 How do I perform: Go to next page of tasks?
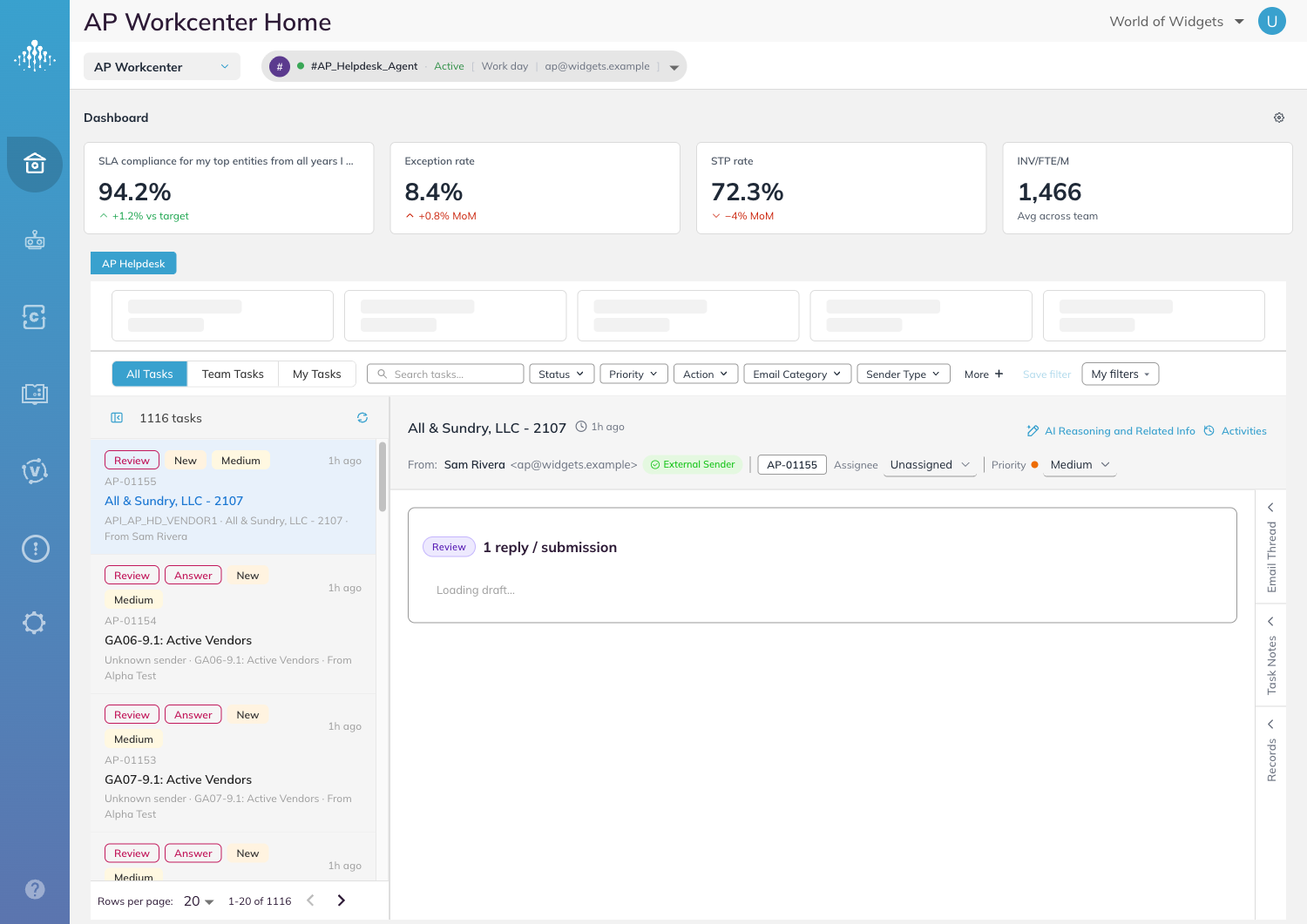click(342, 900)
